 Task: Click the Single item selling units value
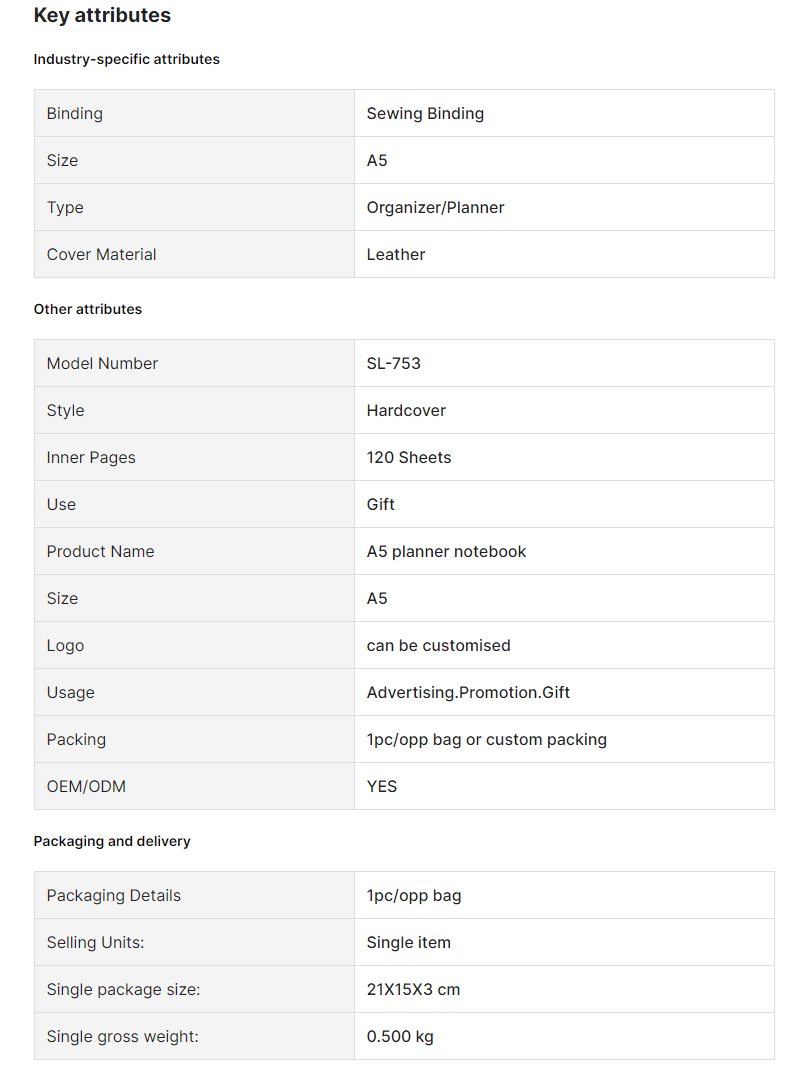(x=409, y=942)
